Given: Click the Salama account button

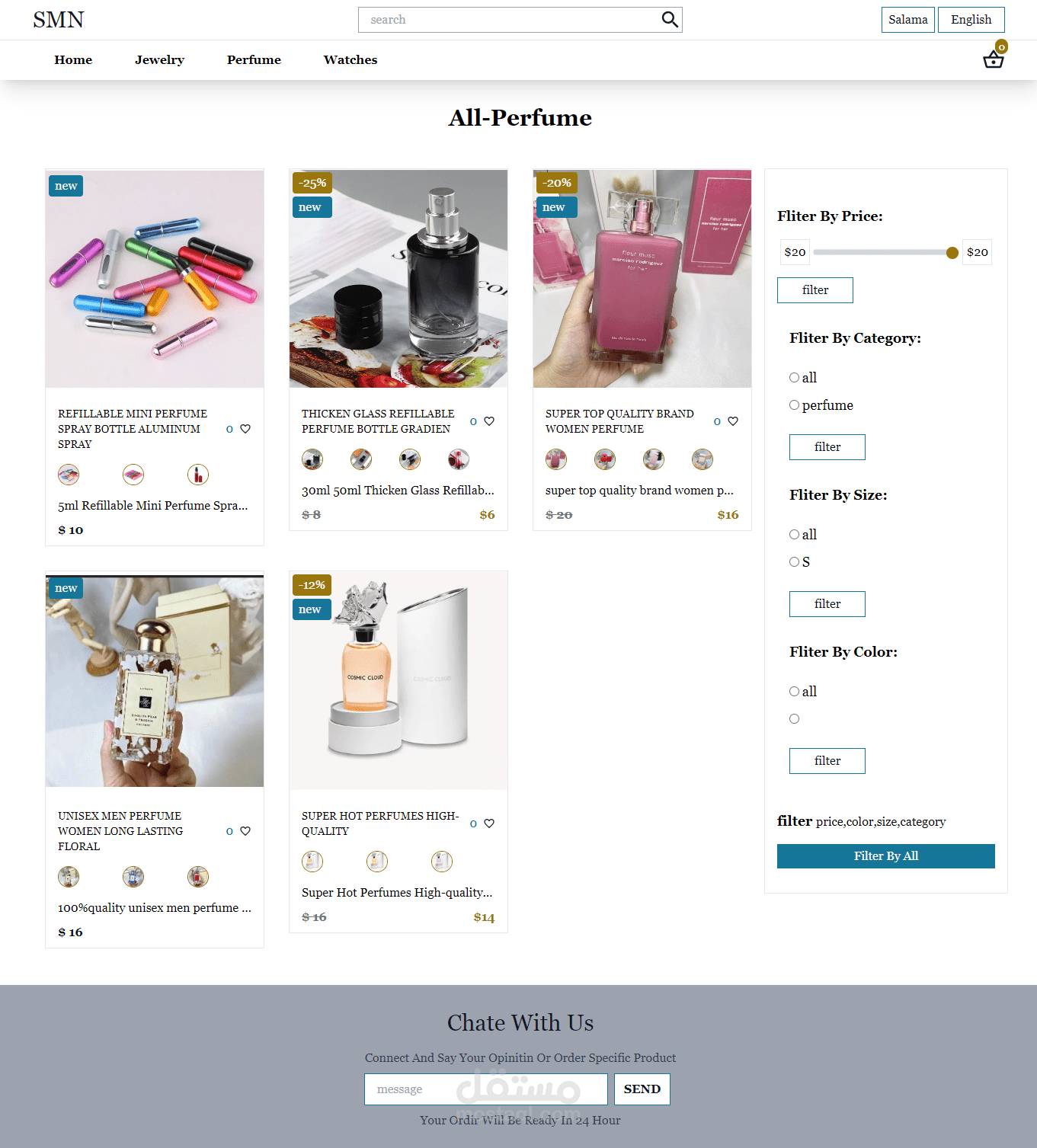Looking at the screenshot, I should (907, 20).
